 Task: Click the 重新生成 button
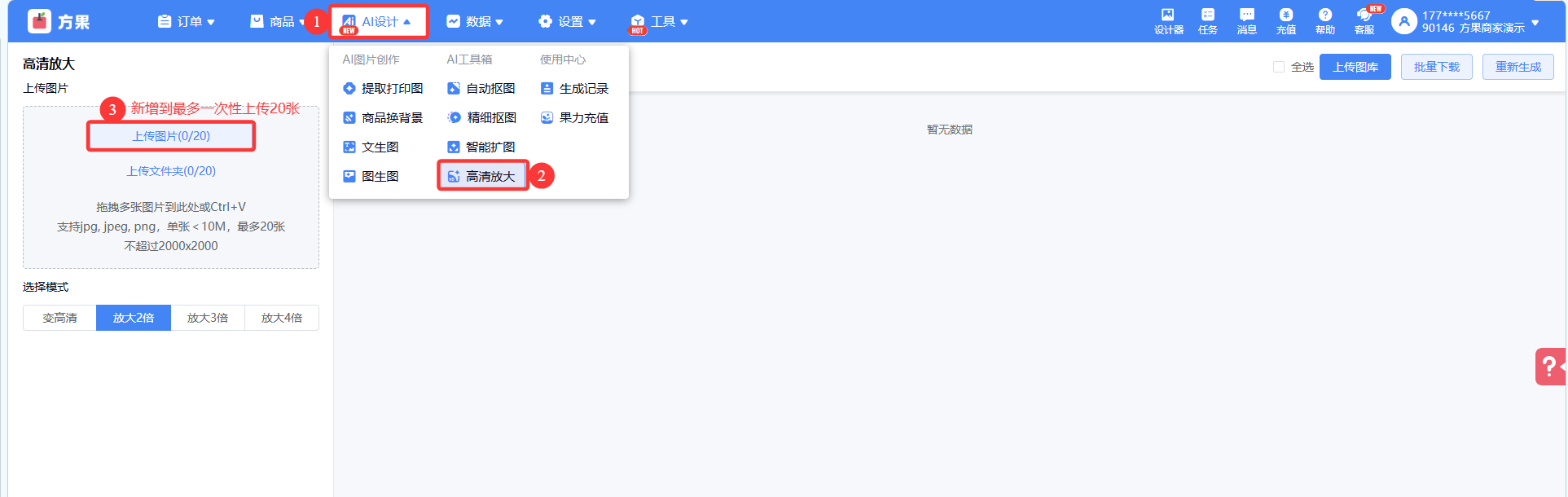tap(1518, 67)
